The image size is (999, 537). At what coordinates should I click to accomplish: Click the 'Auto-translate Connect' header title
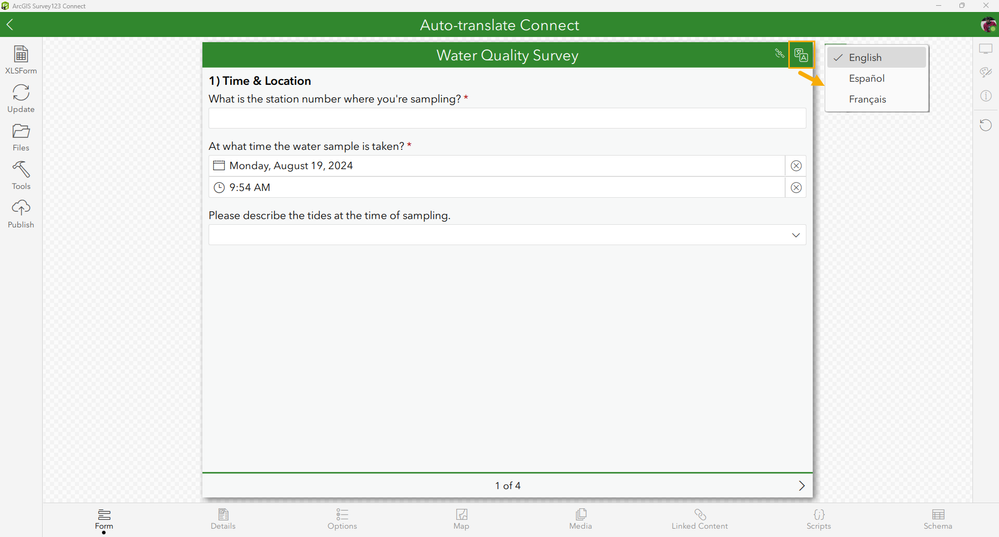(x=500, y=25)
